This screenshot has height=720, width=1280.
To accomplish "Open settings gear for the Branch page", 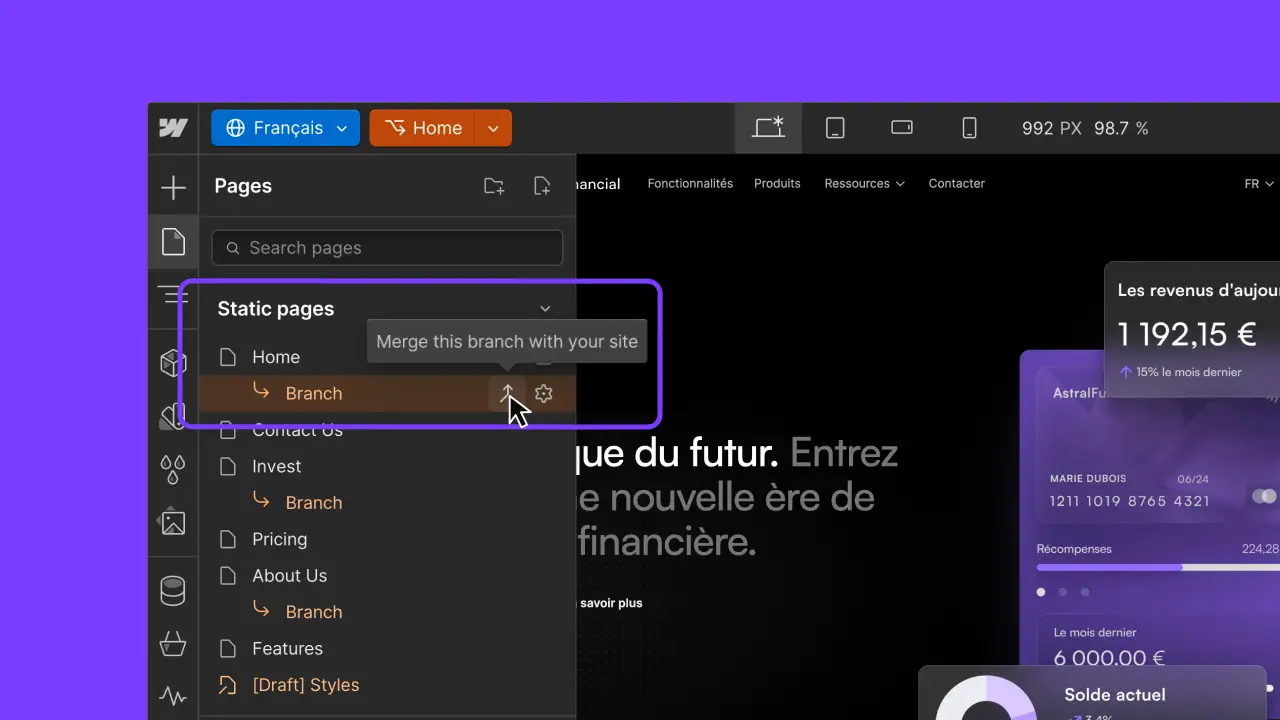I will [x=543, y=393].
